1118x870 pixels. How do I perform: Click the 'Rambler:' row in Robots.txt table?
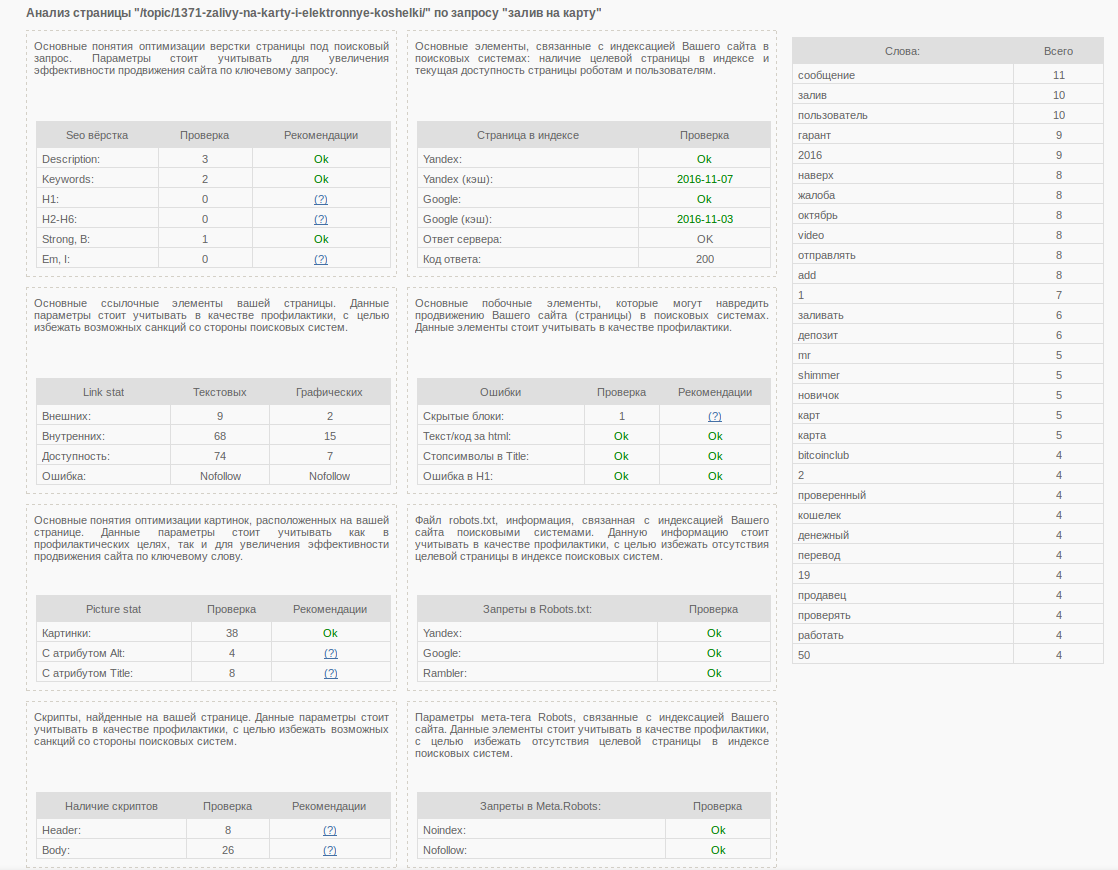[594, 672]
